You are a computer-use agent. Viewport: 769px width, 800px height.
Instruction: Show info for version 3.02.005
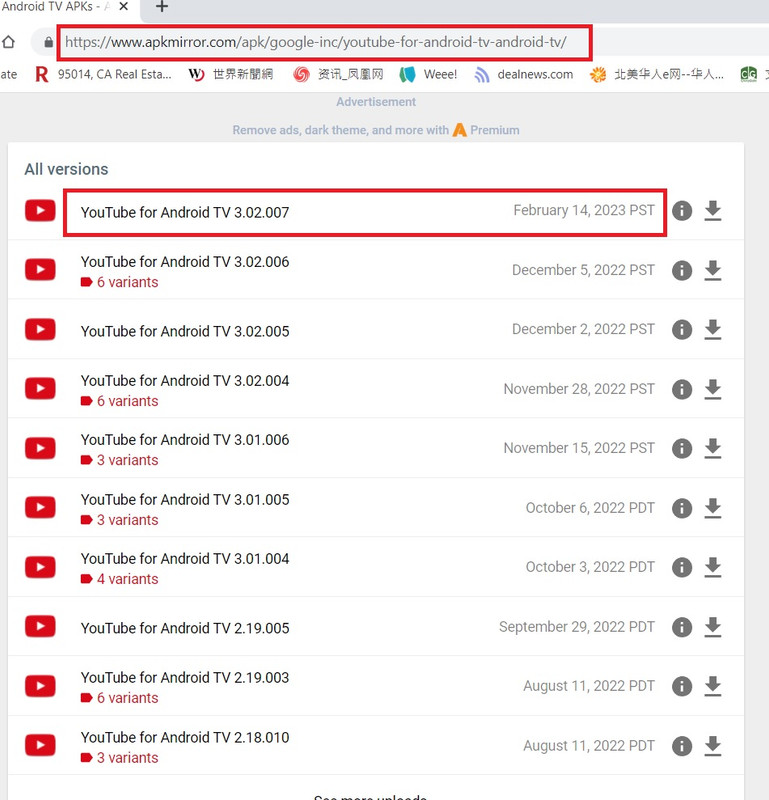pyautogui.click(x=682, y=330)
